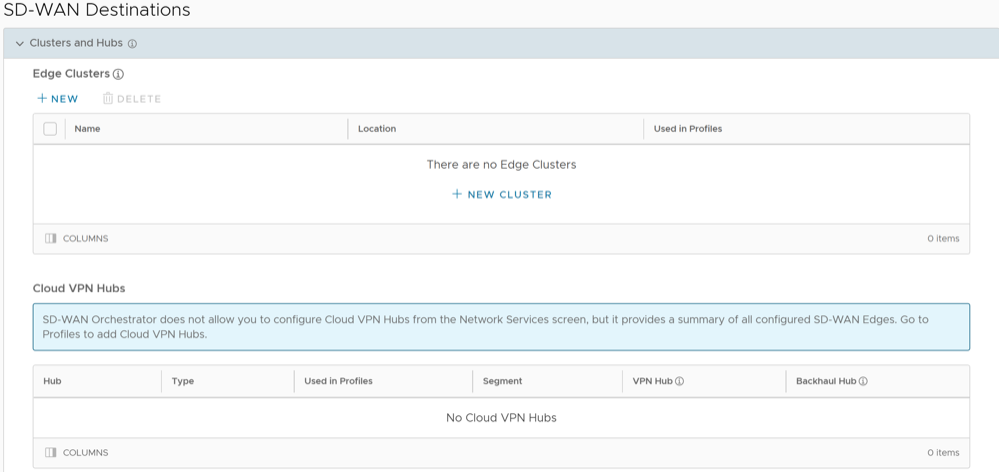Open columns icon in Edge Clusters table footer

click(x=50, y=239)
